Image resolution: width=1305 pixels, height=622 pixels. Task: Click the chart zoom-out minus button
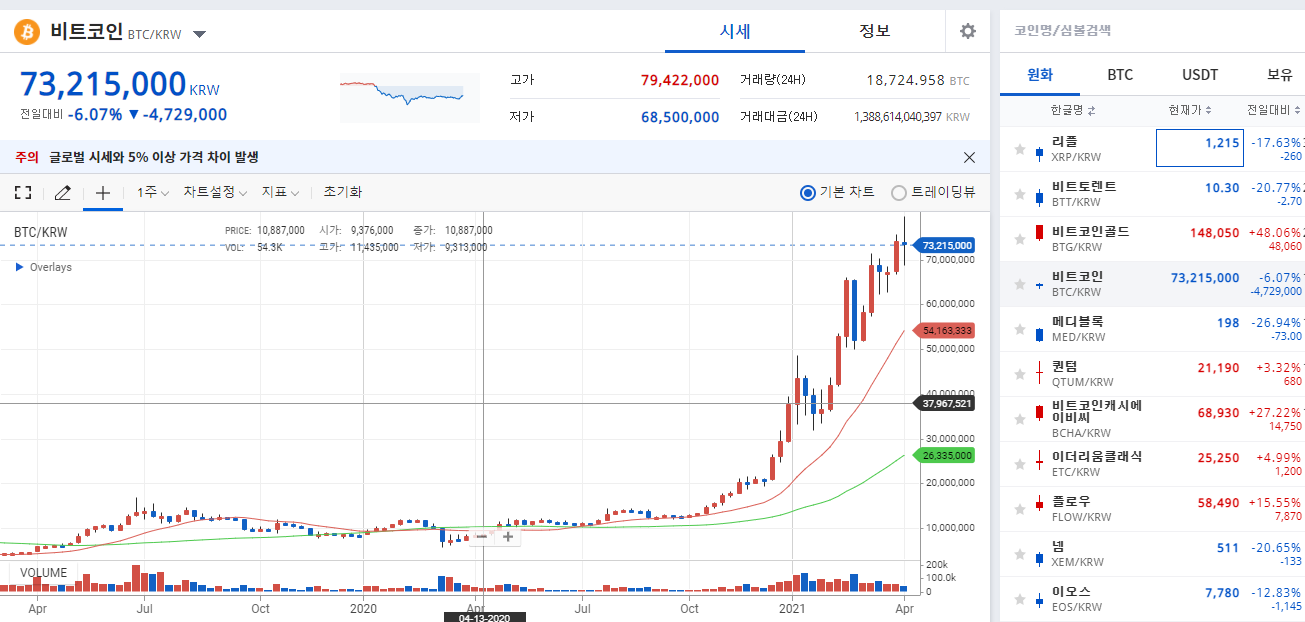pos(482,536)
